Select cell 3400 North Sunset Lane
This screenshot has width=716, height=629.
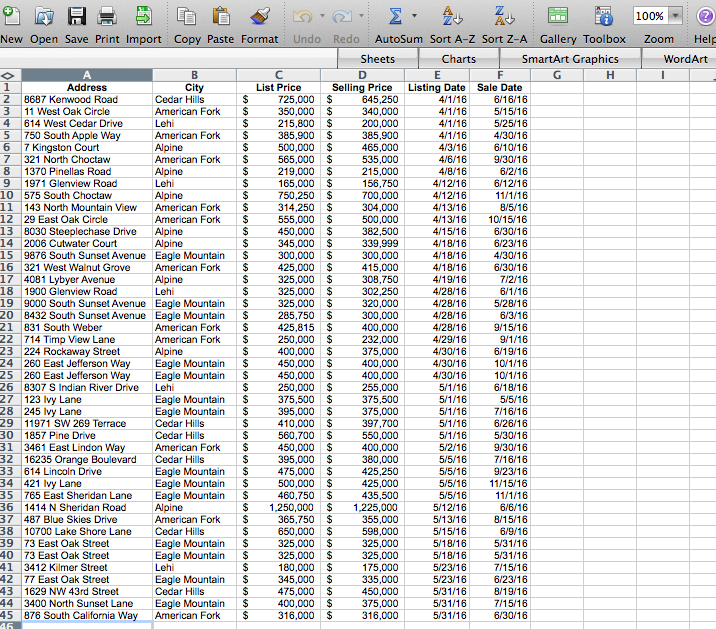[87, 603]
